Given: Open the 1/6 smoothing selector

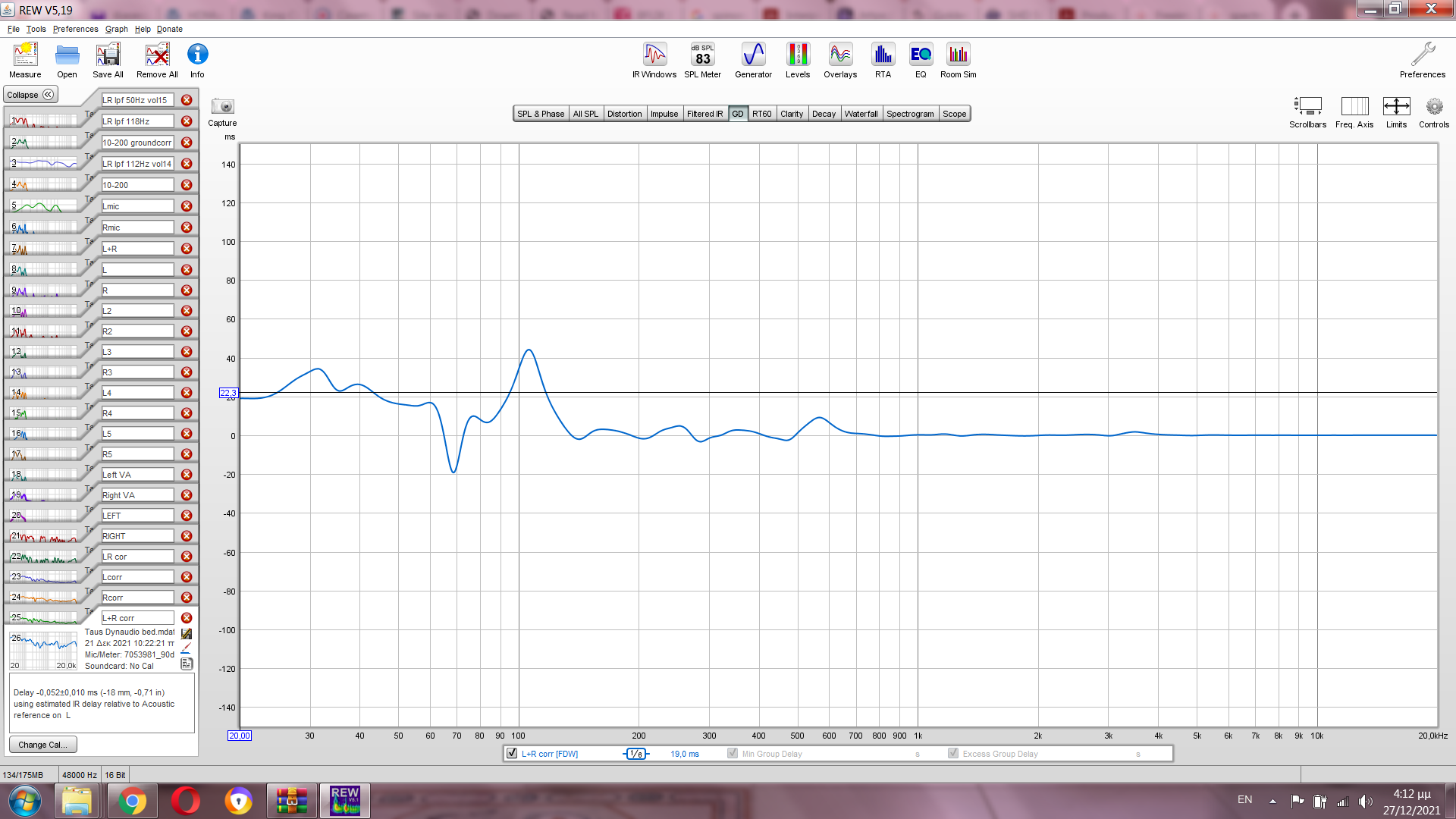Looking at the screenshot, I should click(x=636, y=754).
